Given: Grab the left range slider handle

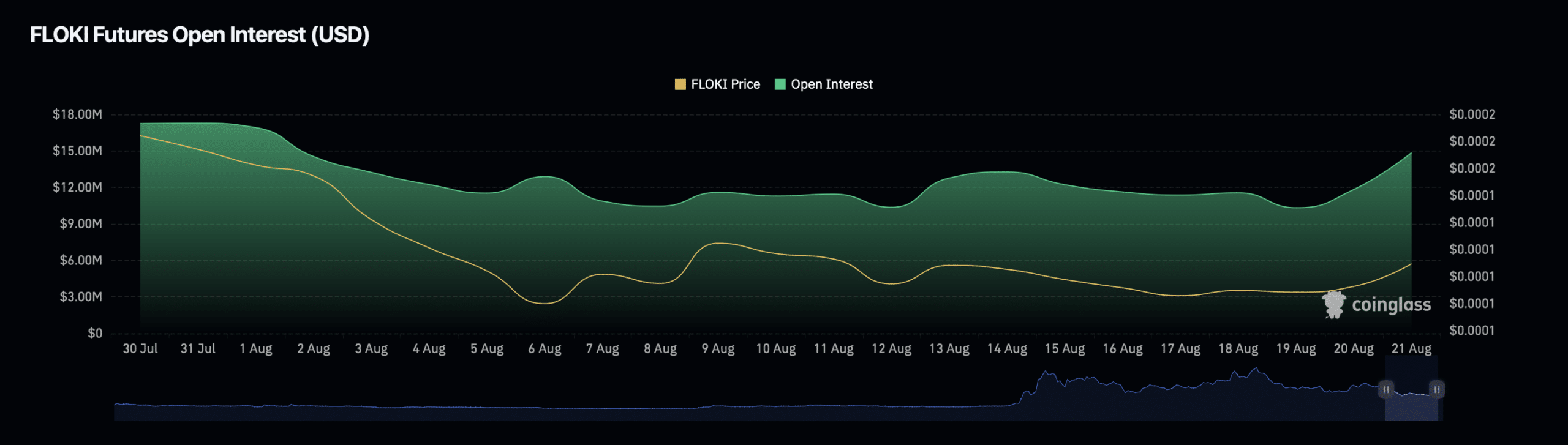Looking at the screenshot, I should pyautogui.click(x=1386, y=389).
